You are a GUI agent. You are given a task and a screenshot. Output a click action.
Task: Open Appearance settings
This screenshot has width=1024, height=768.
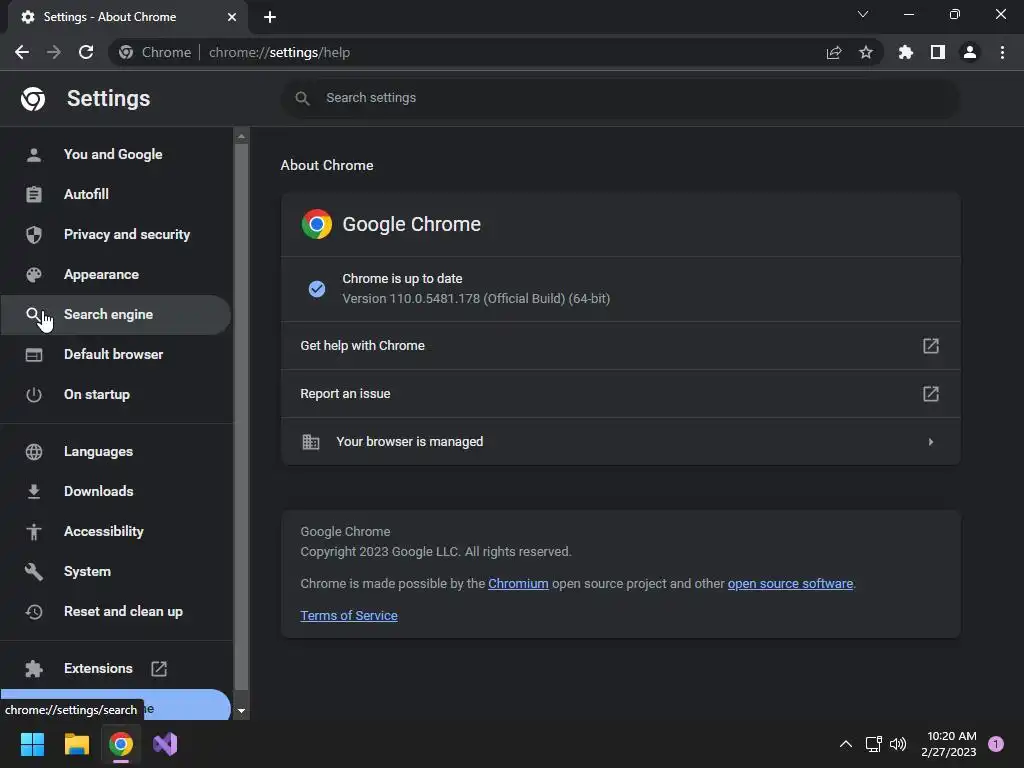116,274
